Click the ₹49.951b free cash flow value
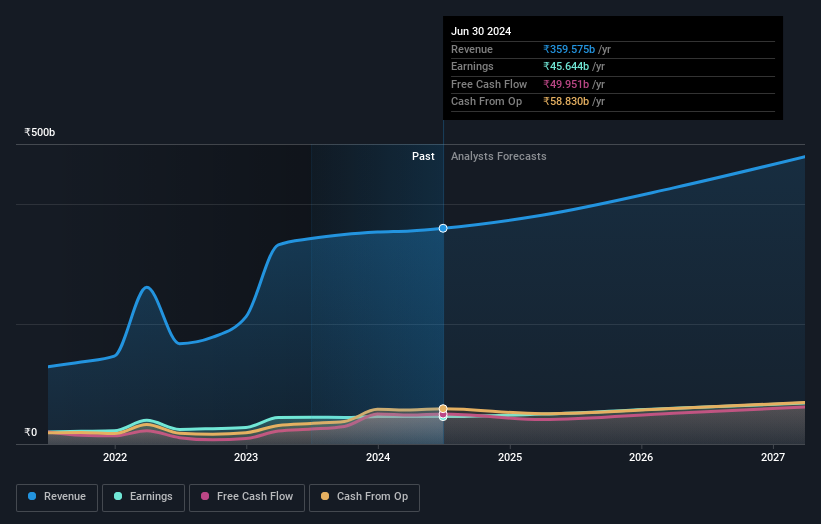The width and height of the screenshot is (821, 524). (566, 84)
